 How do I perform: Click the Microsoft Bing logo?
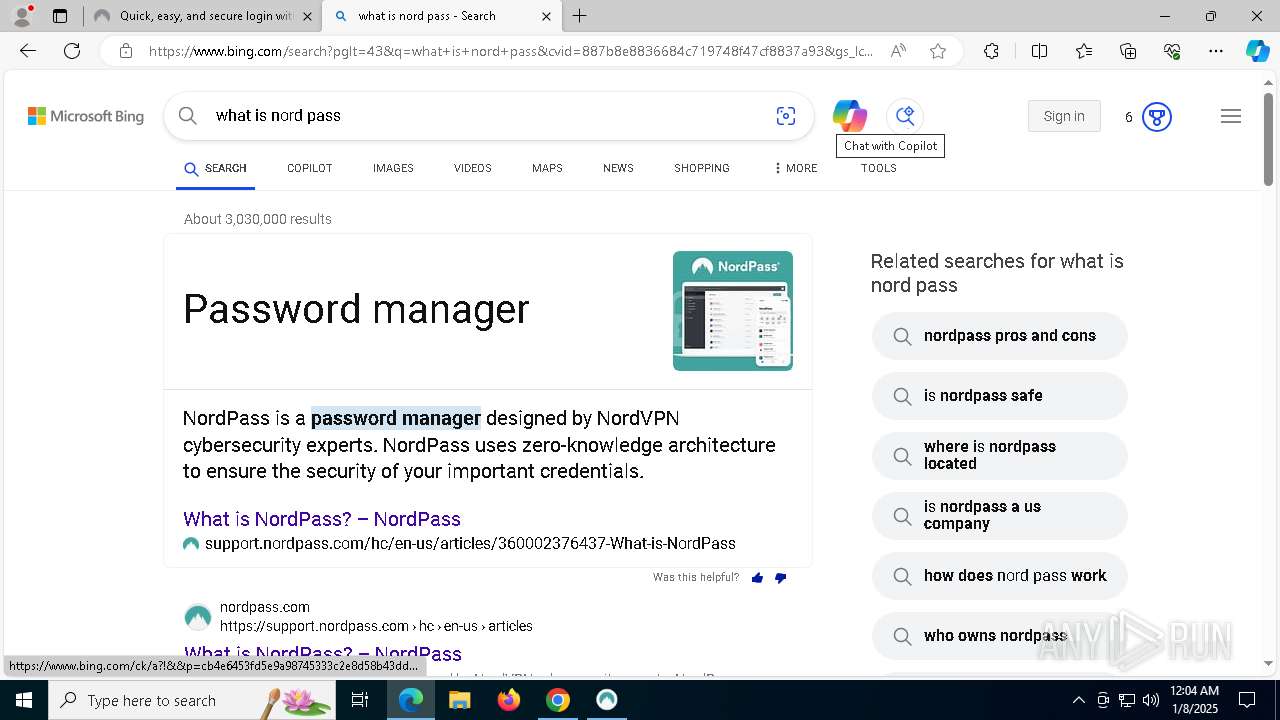(x=86, y=117)
